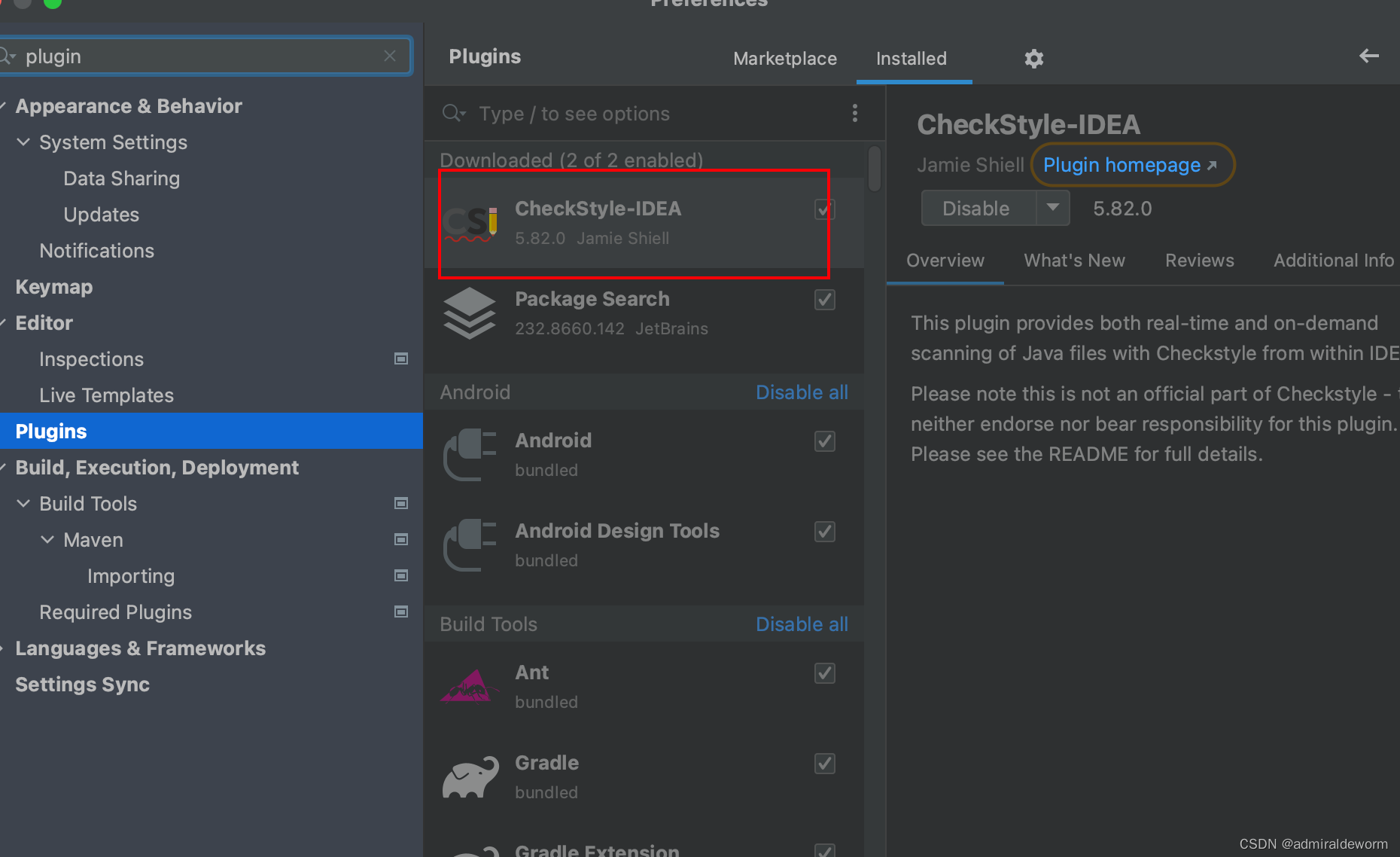Collapse the Build Tools tree node
Screen dimensions: 1400x857
[x=24, y=503]
